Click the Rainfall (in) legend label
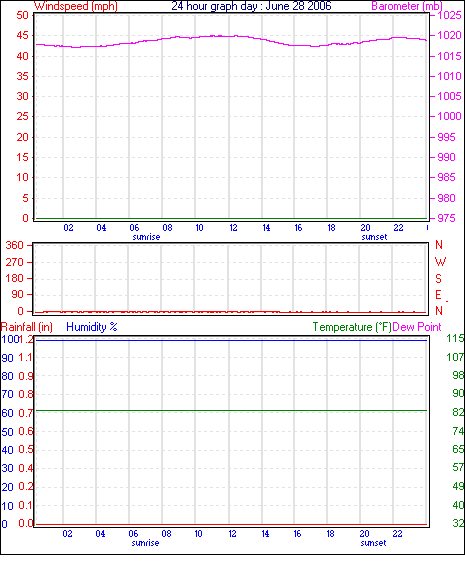The image size is (465, 563). (27, 327)
